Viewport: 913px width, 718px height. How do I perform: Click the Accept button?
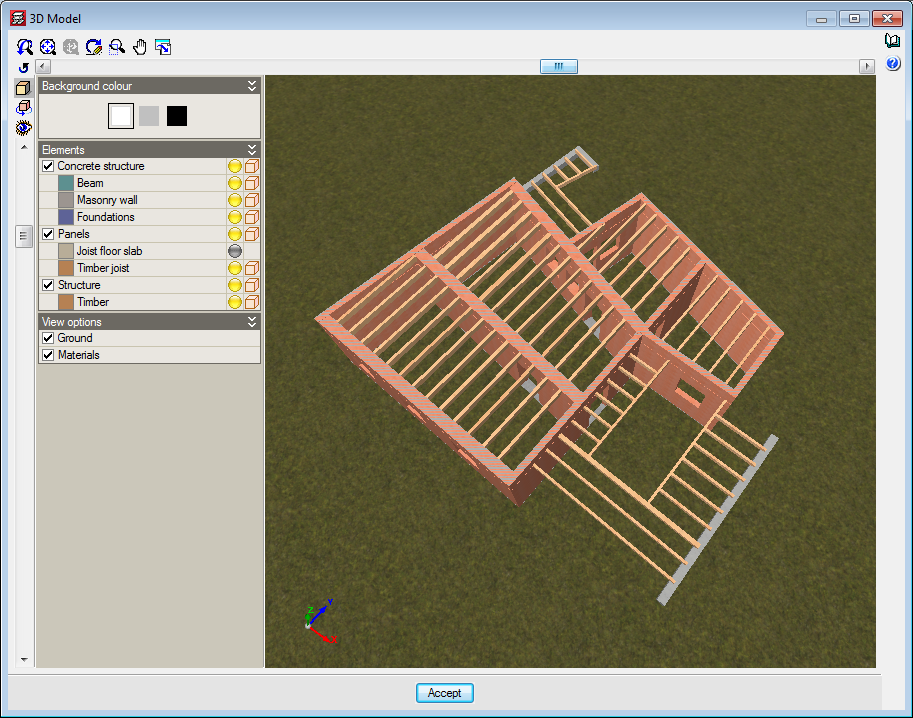(444, 693)
